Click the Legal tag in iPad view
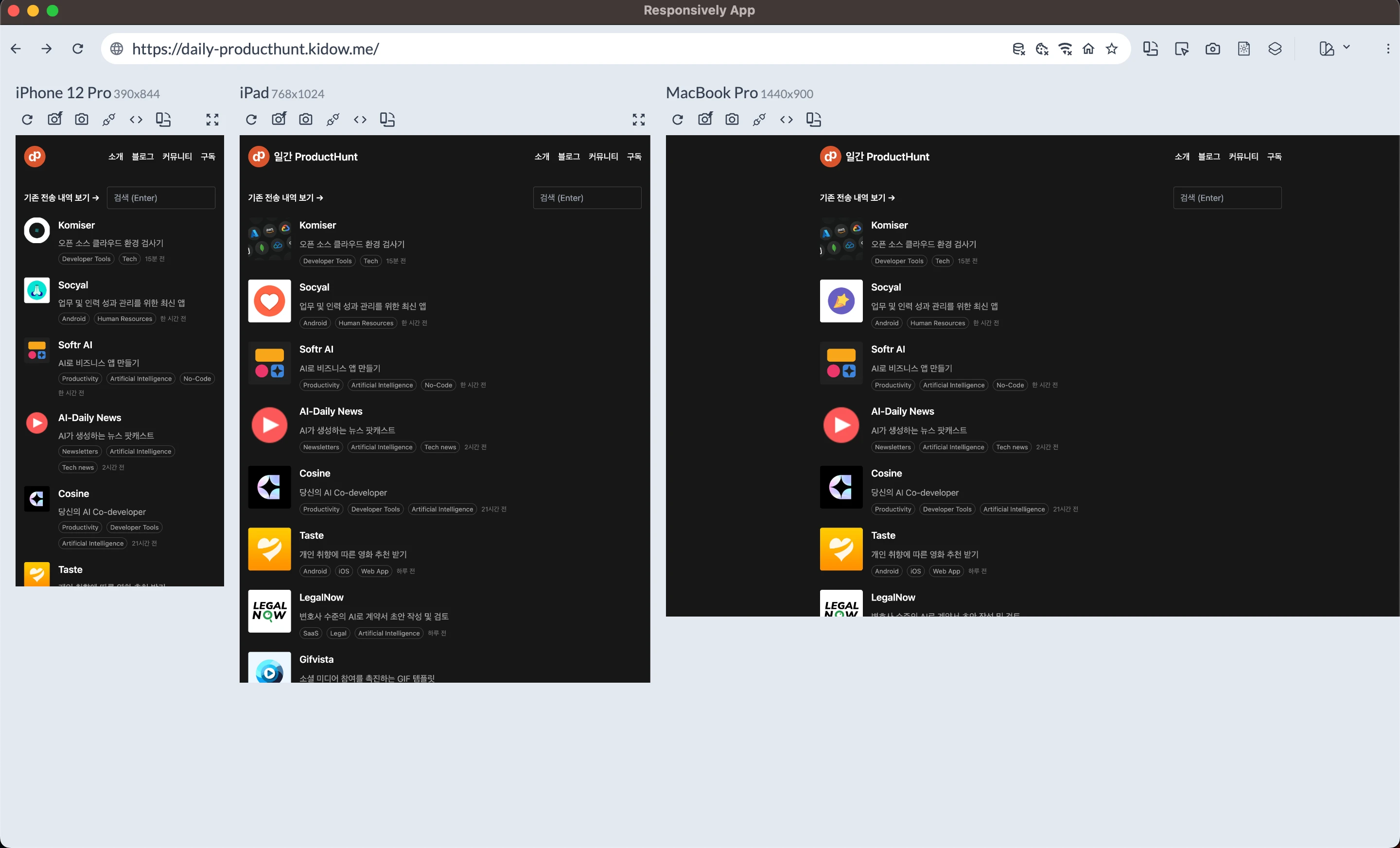This screenshot has width=1400, height=848. pyautogui.click(x=338, y=633)
